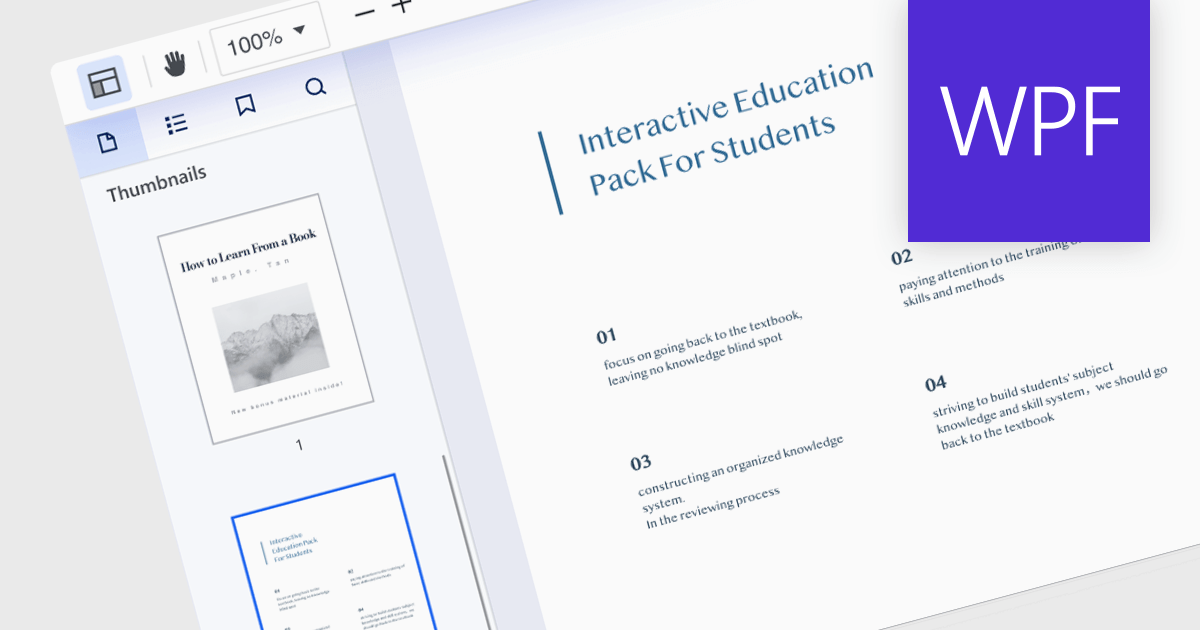Switch to the Thumbnails page tab

point(107,142)
